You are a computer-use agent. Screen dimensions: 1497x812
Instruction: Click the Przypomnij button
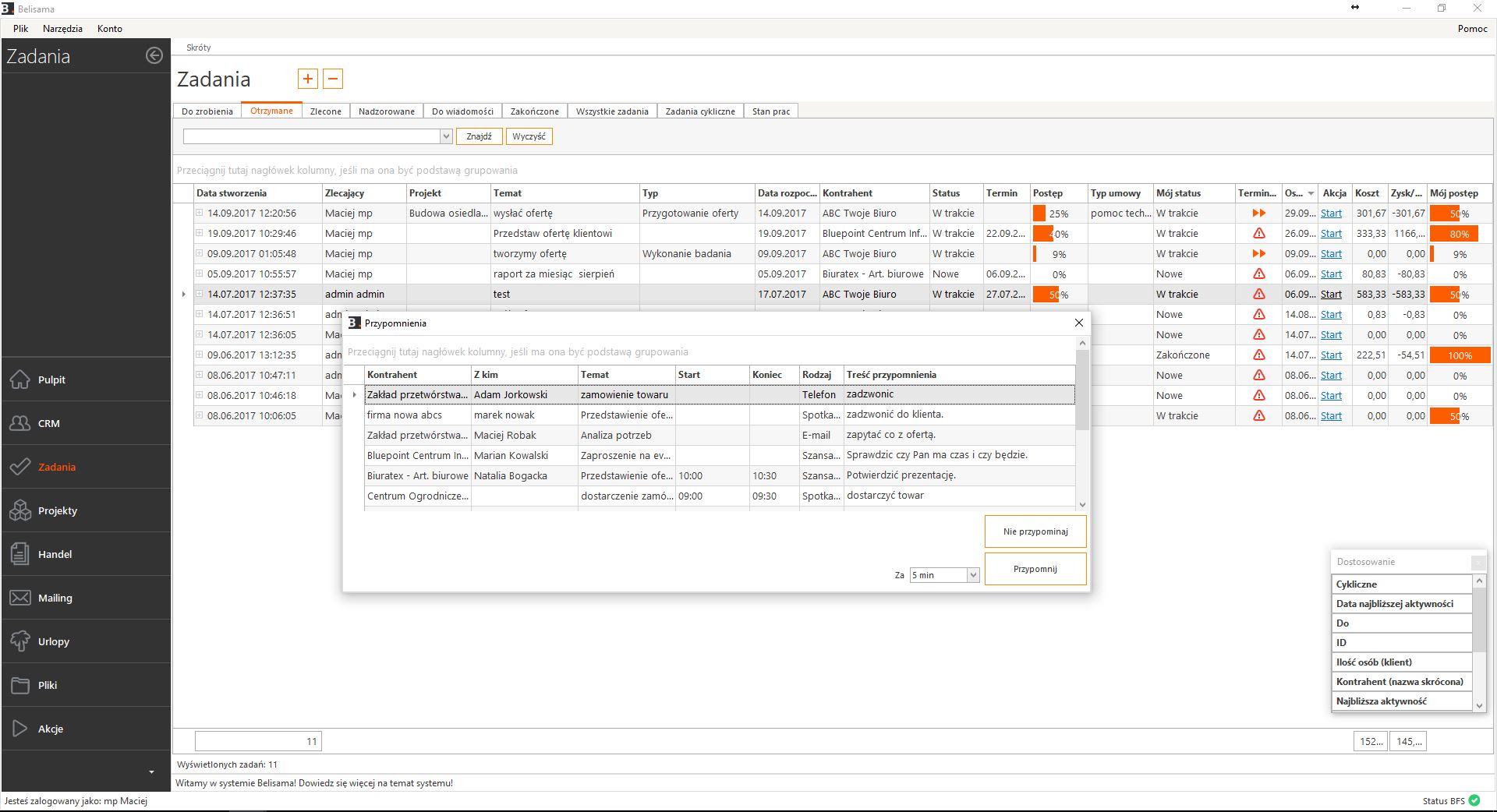(x=1035, y=569)
